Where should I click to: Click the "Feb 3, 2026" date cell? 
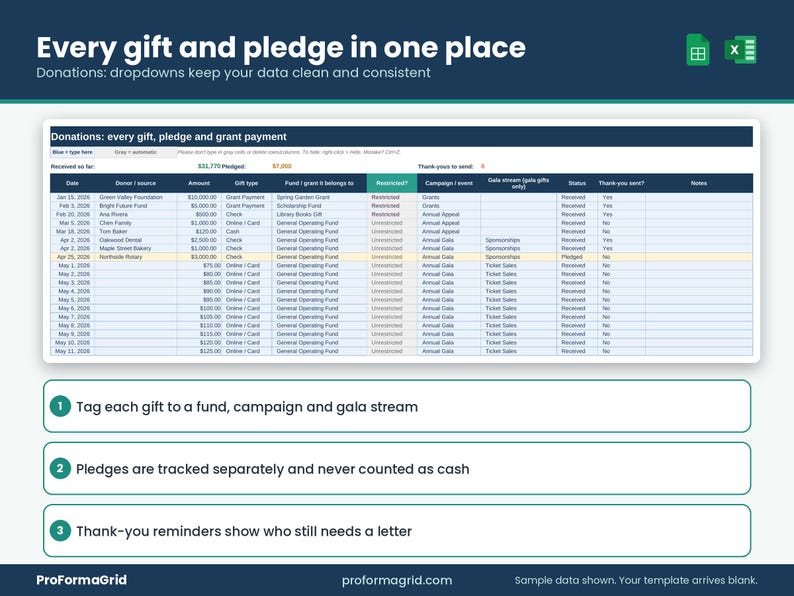[x=74, y=206]
